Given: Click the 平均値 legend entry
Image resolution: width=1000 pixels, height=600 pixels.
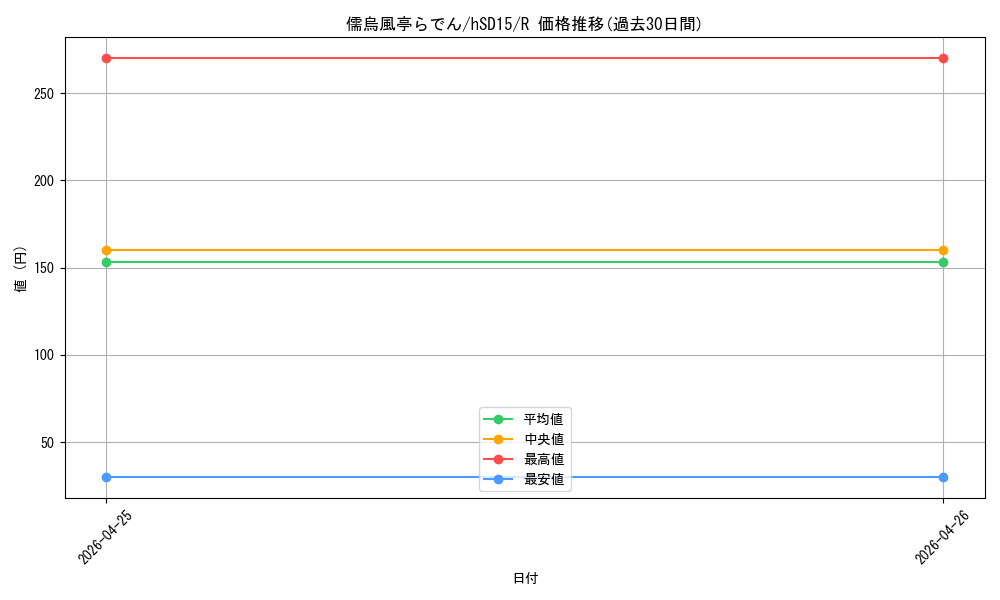Looking at the screenshot, I should click(x=524, y=419).
